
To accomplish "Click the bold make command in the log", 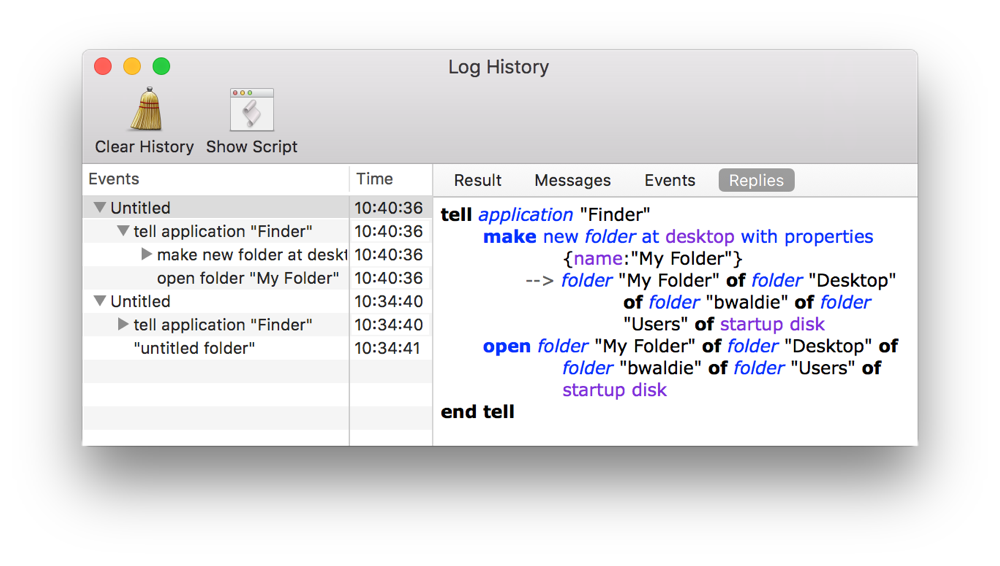I will (x=510, y=237).
